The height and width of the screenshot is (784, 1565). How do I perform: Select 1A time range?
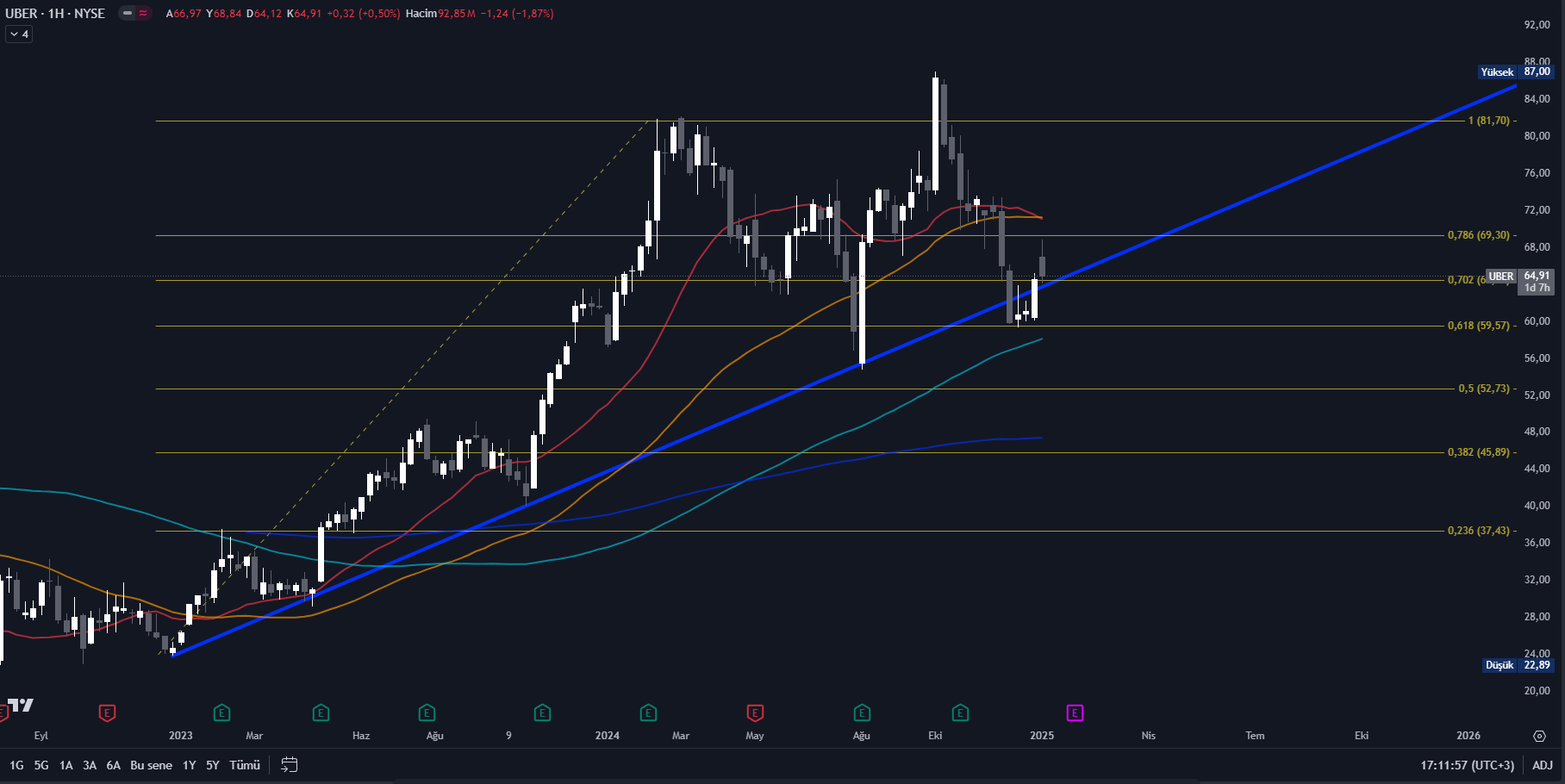[x=65, y=765]
